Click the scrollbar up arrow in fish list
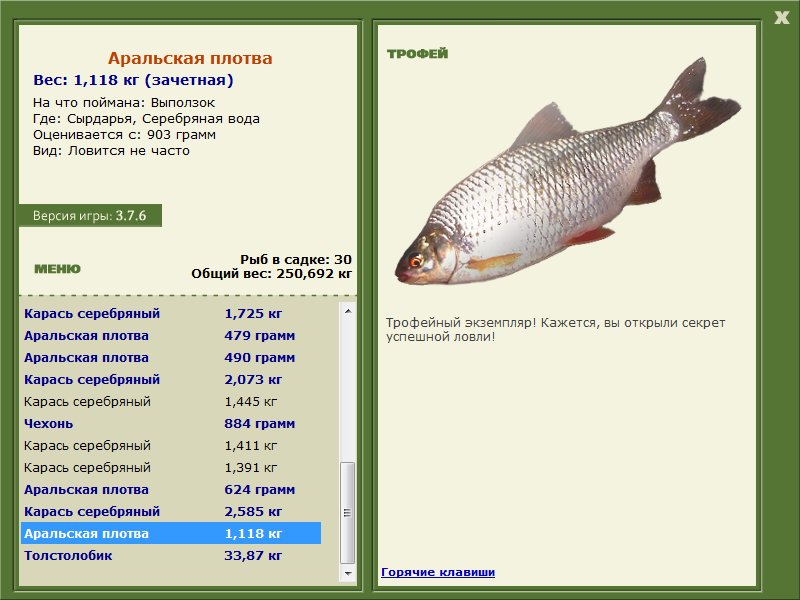 347,311
